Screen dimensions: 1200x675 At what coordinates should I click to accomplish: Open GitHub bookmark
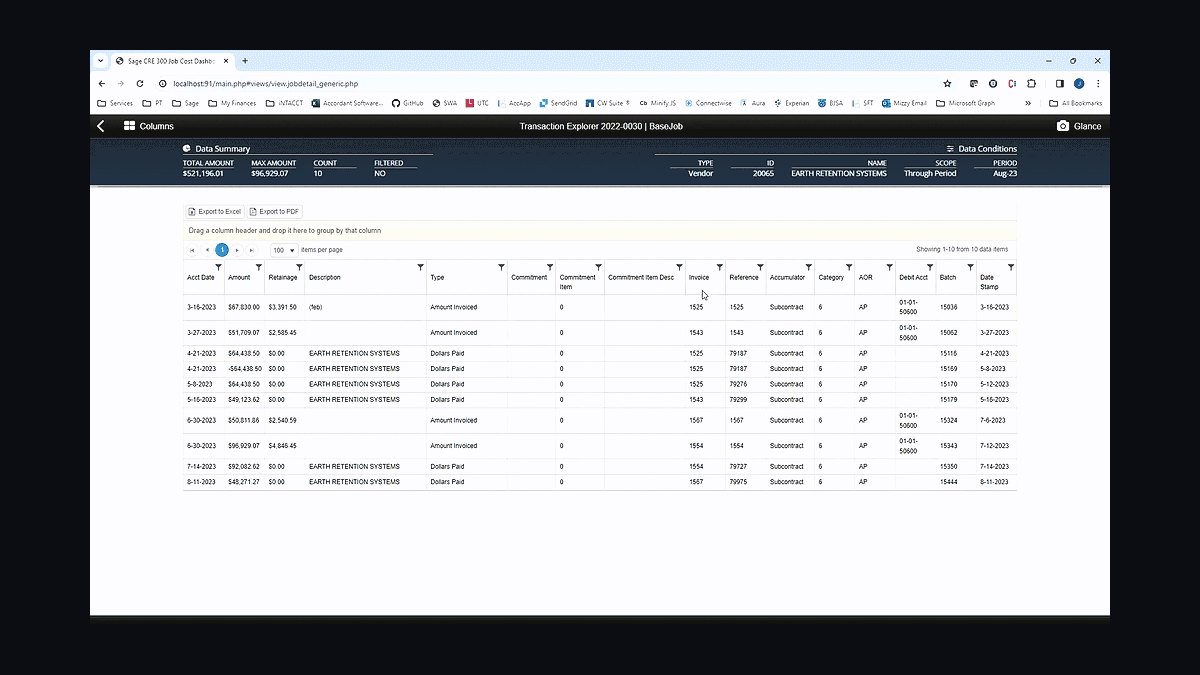[x=407, y=103]
